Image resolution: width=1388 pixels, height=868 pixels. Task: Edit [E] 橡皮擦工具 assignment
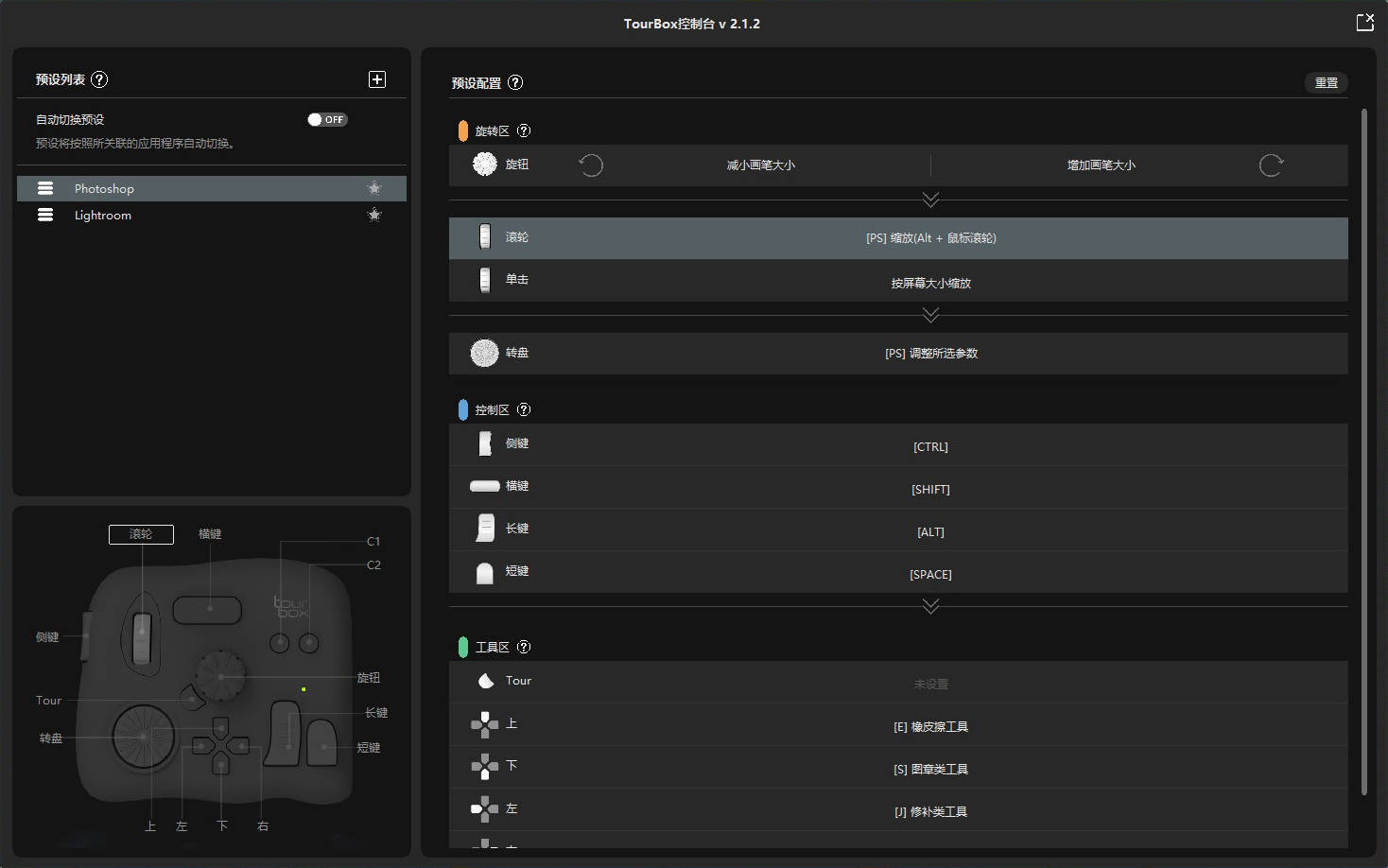coord(931,727)
